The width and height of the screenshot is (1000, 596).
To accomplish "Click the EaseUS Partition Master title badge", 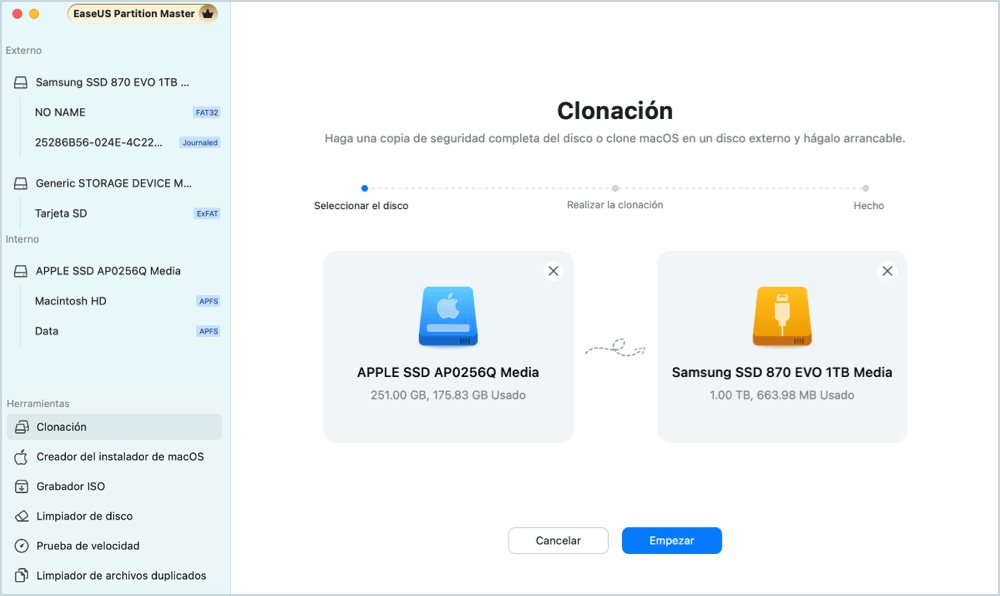I will pyautogui.click(x=142, y=13).
